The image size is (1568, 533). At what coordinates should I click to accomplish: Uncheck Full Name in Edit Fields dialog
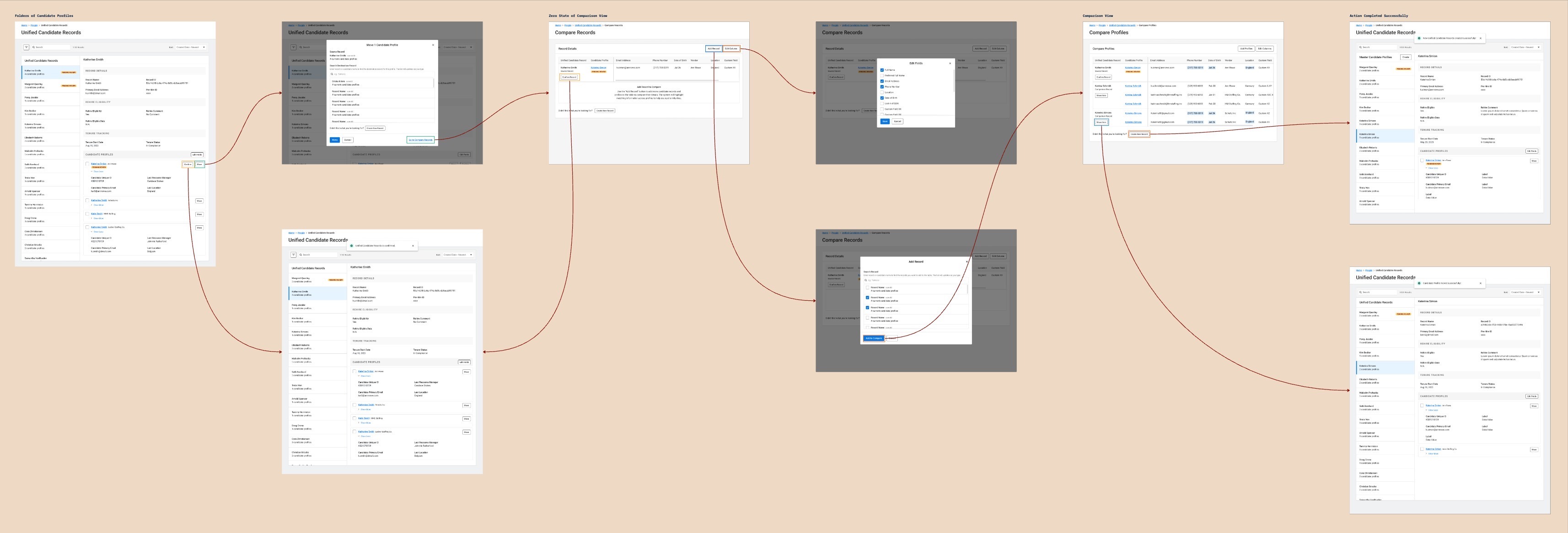882,70
